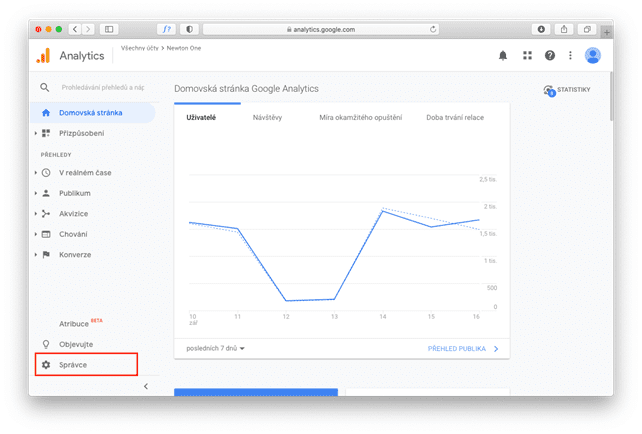Click the Safari reload page icon
This screenshot has height=434, width=642.
click(433, 29)
